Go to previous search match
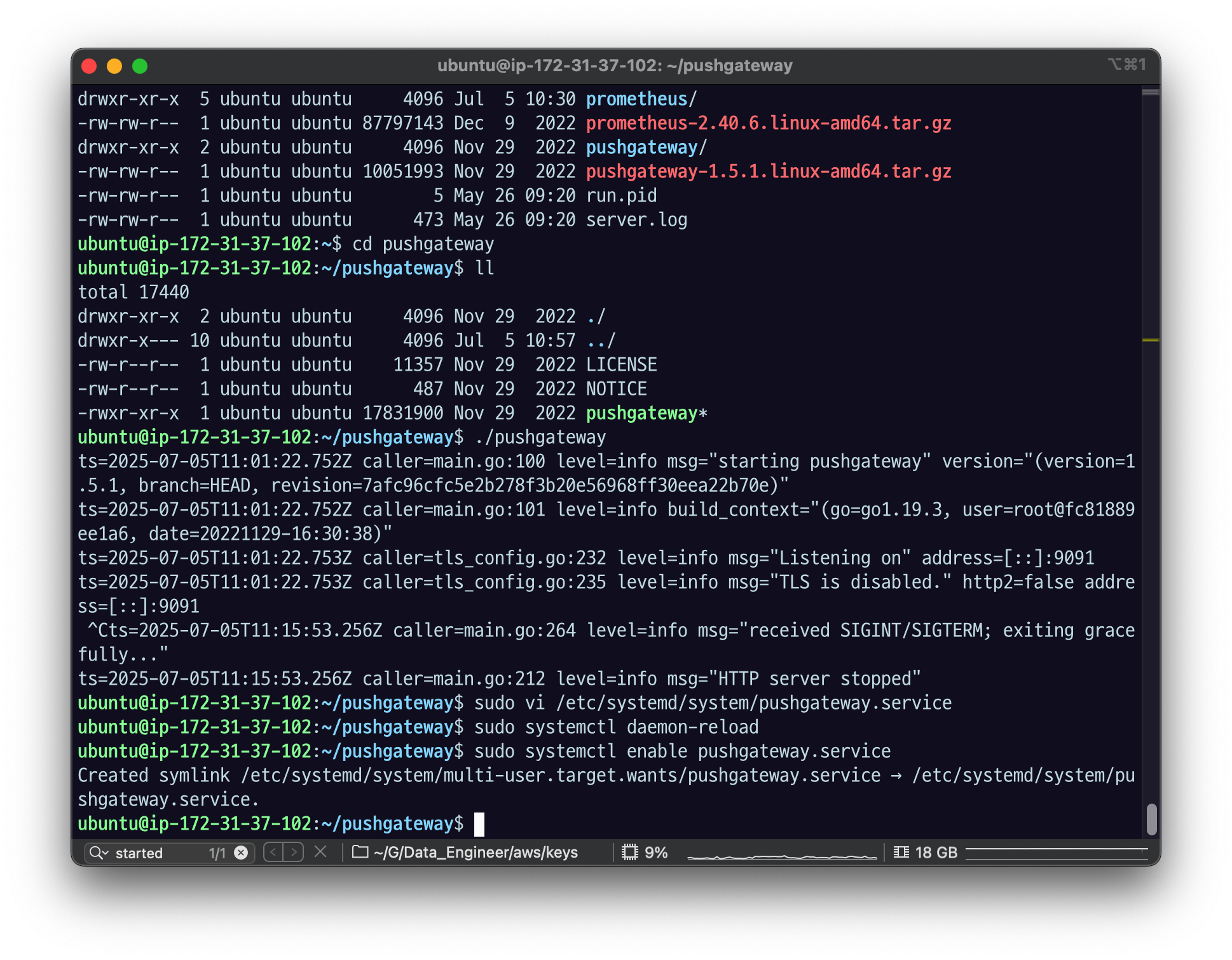The height and width of the screenshot is (960, 1232). coord(273,852)
